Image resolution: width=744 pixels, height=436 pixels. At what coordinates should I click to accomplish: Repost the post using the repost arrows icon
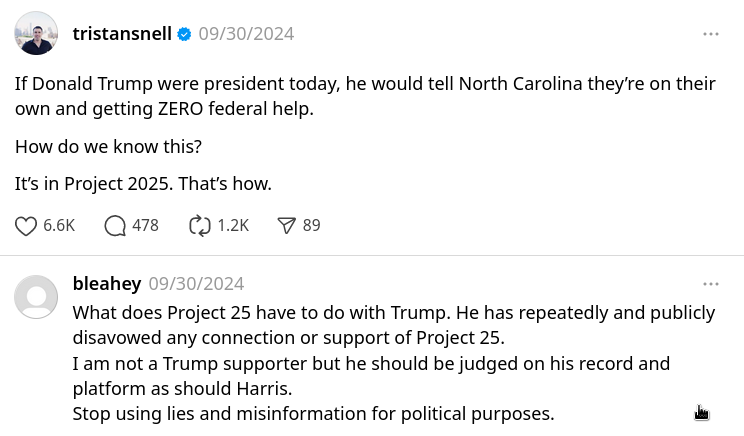pos(200,226)
